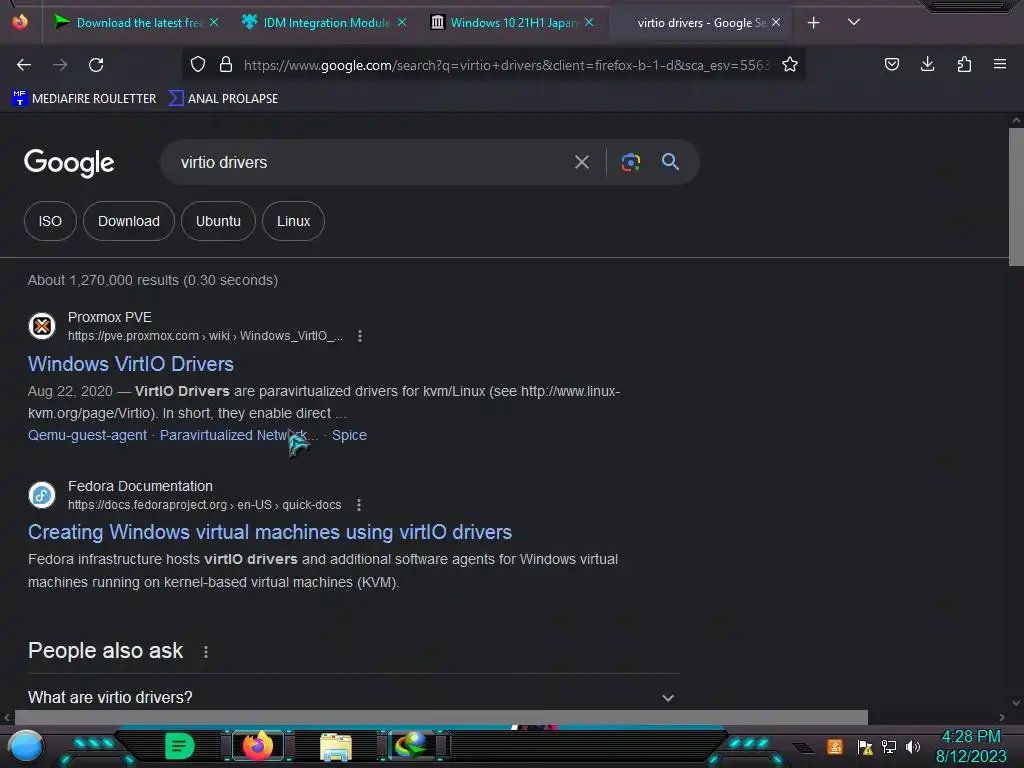Click the Firefox taskbar icon

(x=257, y=746)
